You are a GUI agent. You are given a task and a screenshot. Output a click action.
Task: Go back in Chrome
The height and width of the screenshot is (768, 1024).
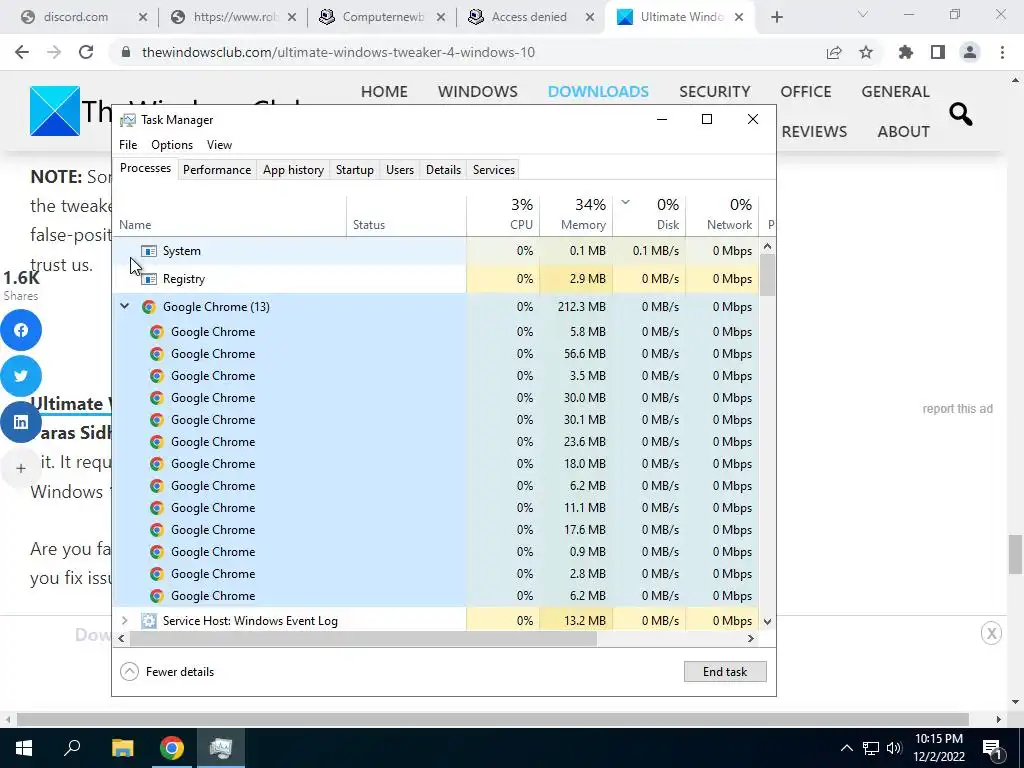[x=22, y=52]
